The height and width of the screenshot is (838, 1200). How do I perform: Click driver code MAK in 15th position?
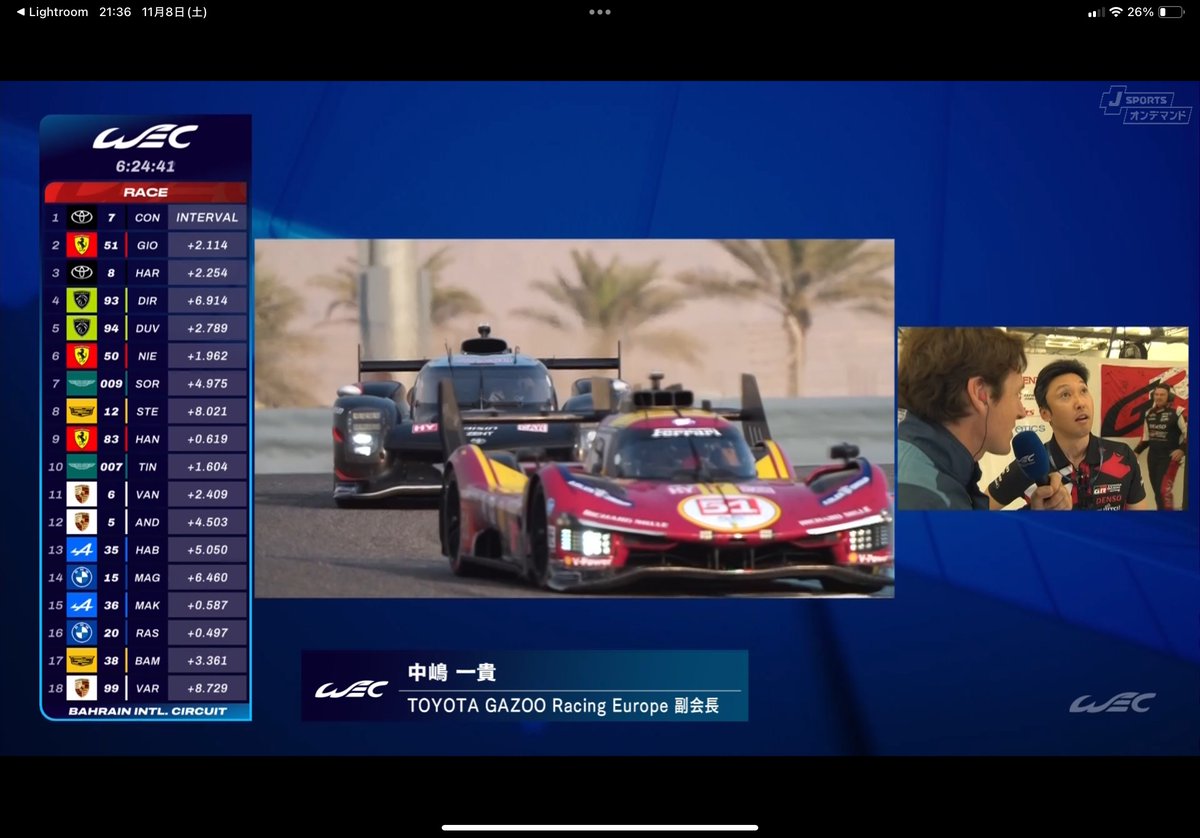pyautogui.click(x=147, y=605)
